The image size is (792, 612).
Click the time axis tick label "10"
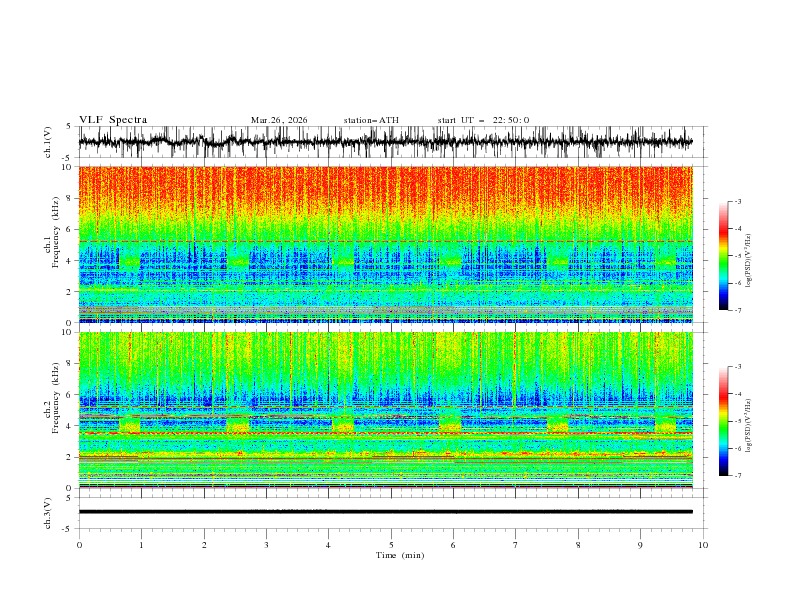click(703, 545)
